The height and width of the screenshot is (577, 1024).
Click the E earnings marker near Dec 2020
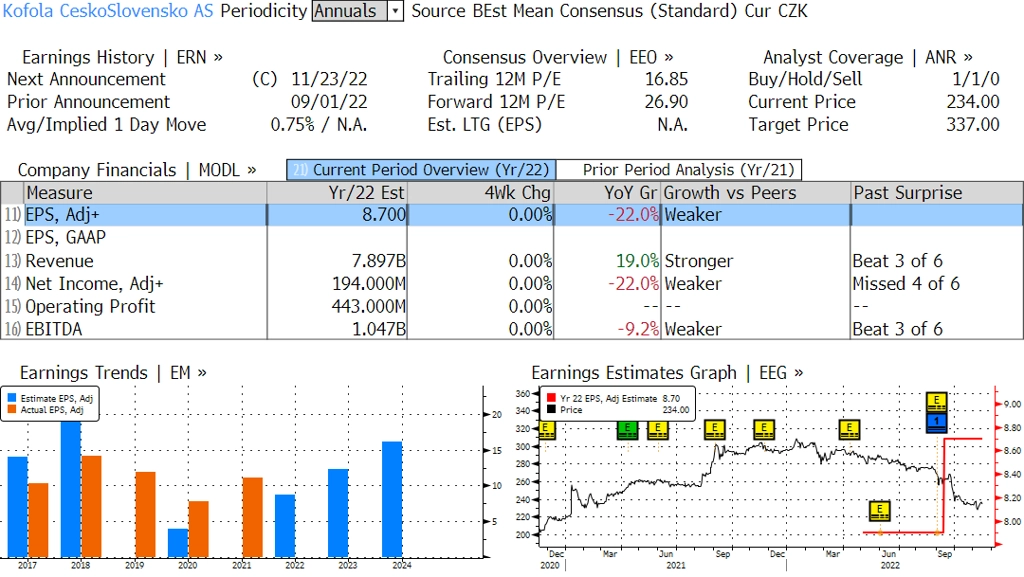click(x=547, y=429)
